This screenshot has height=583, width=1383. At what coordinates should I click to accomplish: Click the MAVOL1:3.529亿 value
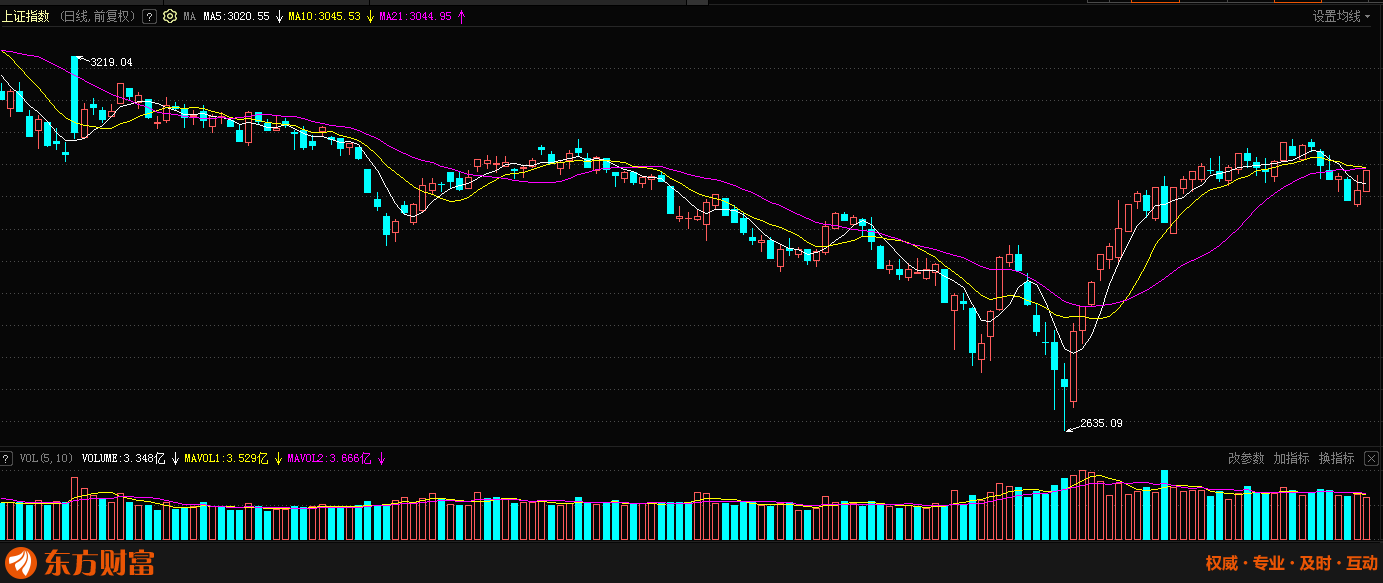point(227,458)
